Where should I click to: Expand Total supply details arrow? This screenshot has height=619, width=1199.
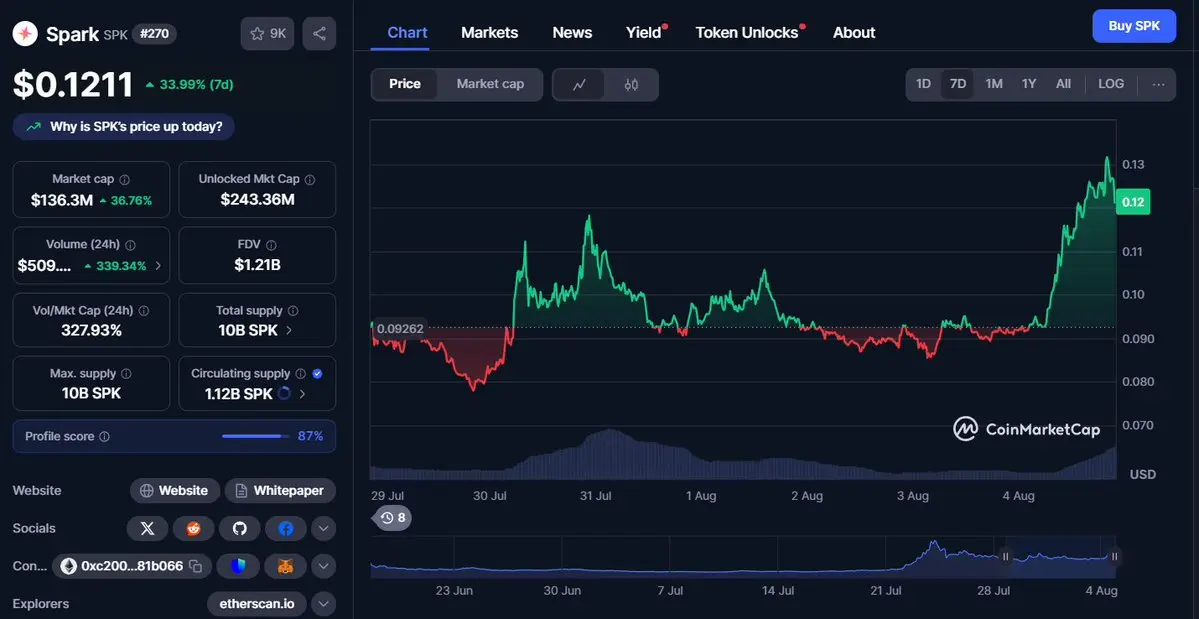[289, 331]
